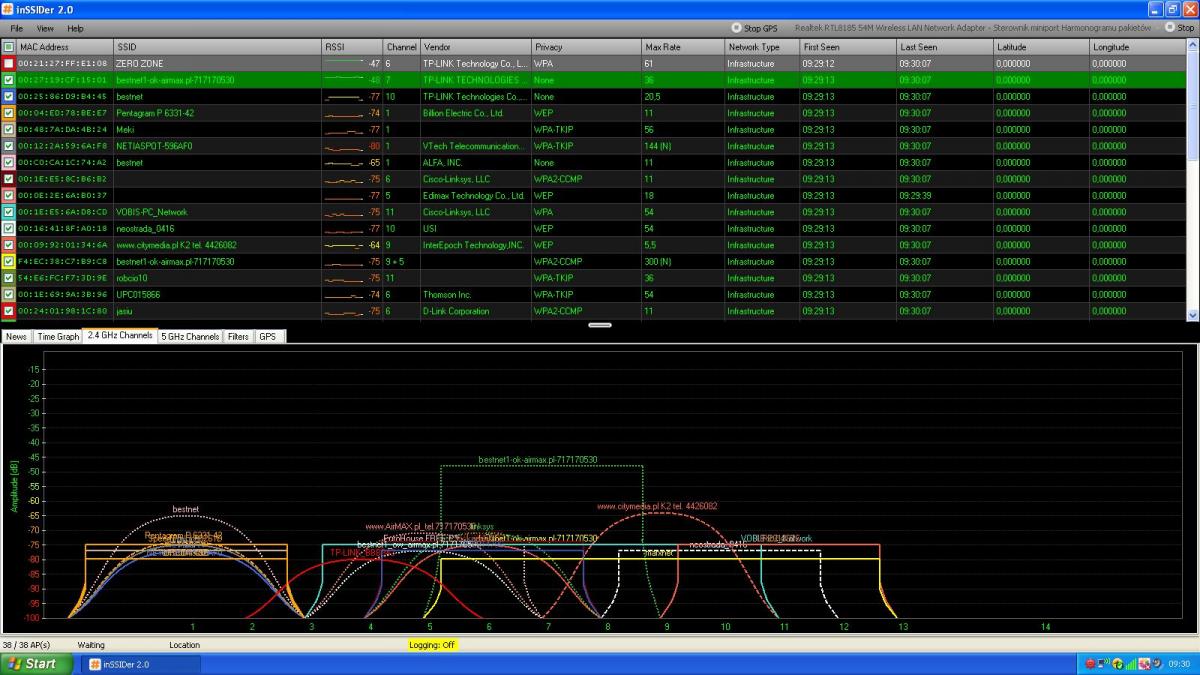Image resolution: width=1200 pixels, height=675 pixels.
Task: Sort by the RSSI column header
Action: click(x=352, y=47)
